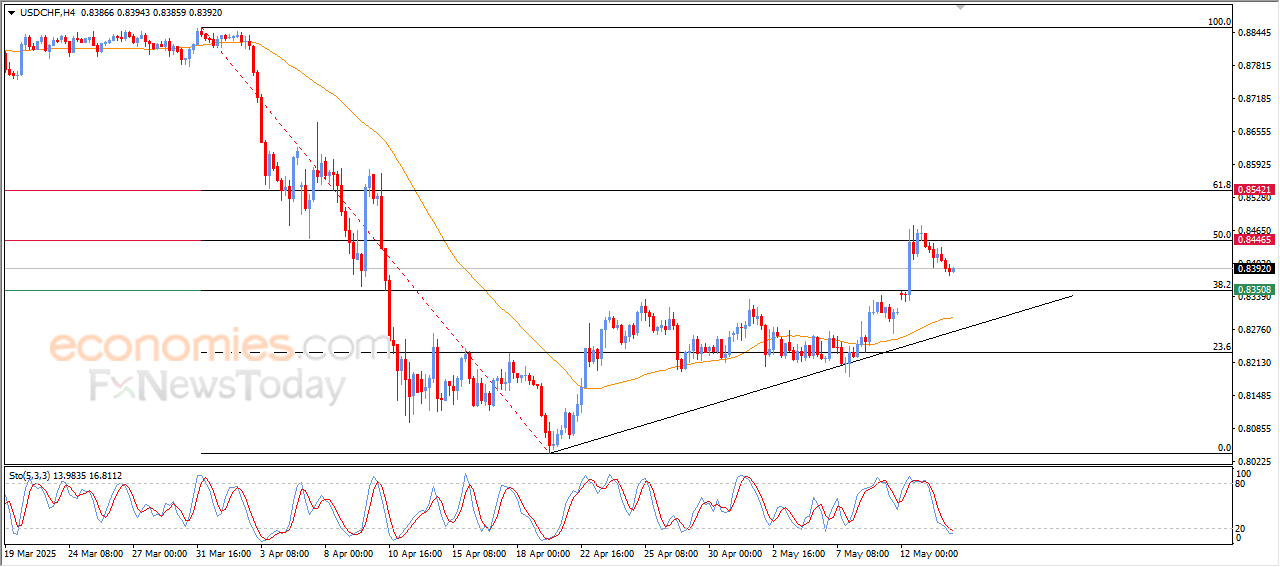Click the 3 Apr 08:00 time label
Image resolution: width=1280 pixels, height=567 pixels.
(286, 553)
